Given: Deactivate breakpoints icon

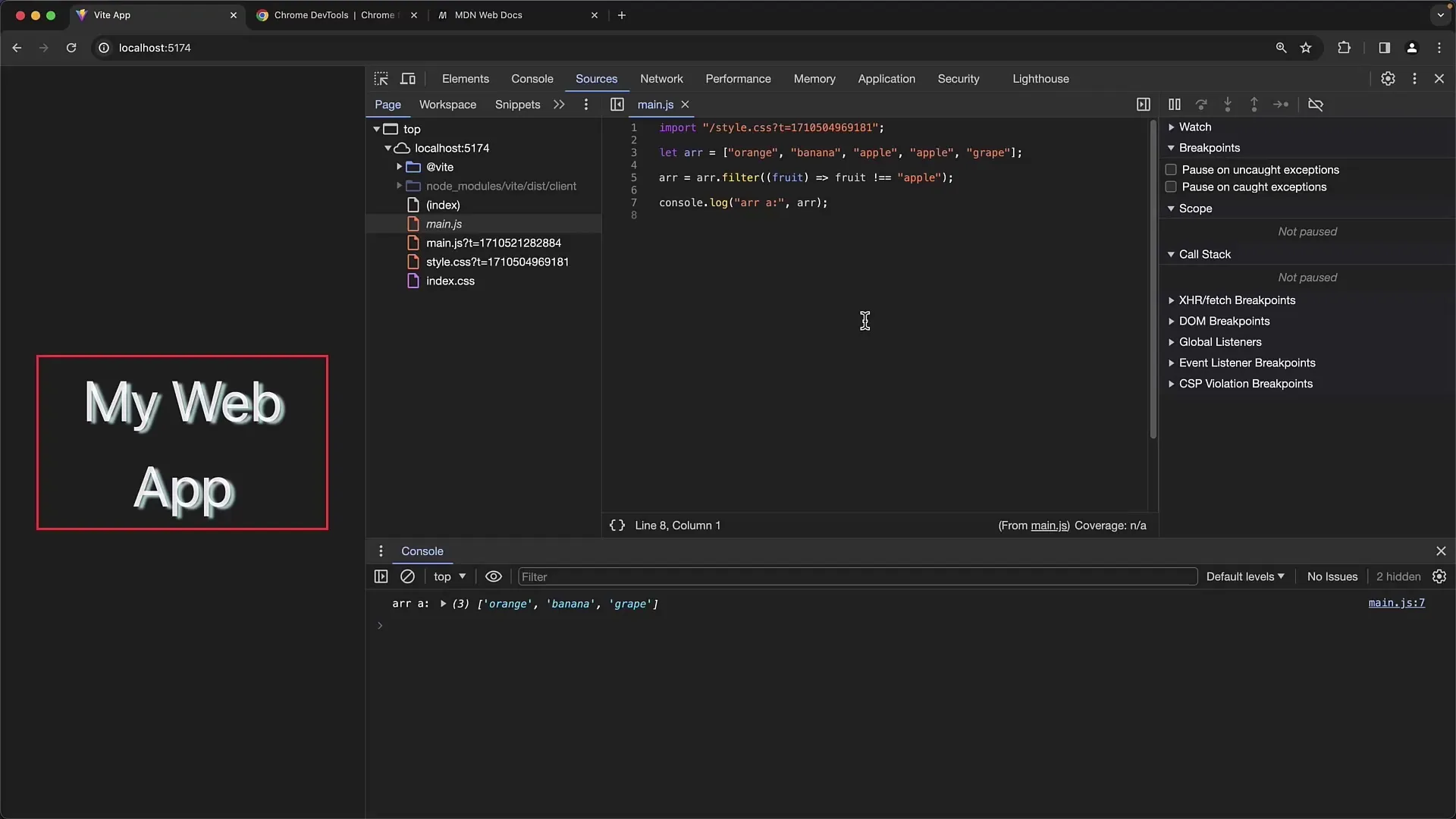Looking at the screenshot, I should [1316, 105].
